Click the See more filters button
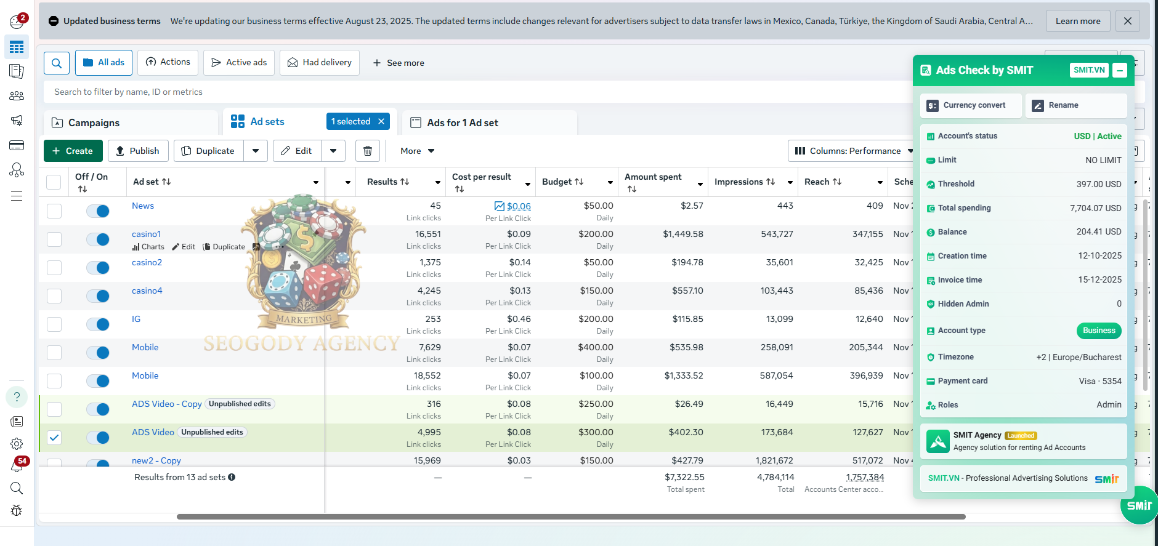This screenshot has height=546, width=1158. pyautogui.click(x=398, y=64)
